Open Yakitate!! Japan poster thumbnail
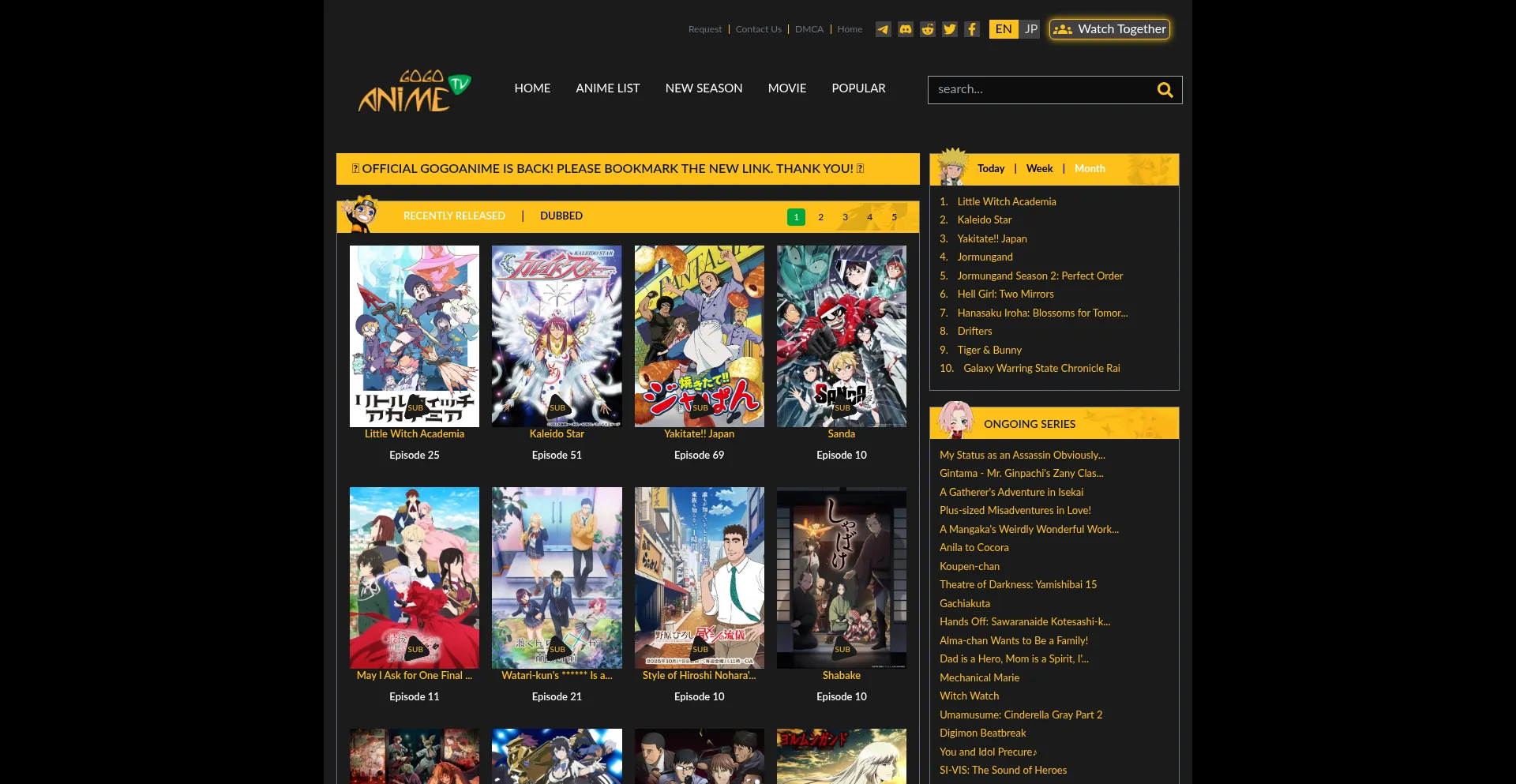 700,336
